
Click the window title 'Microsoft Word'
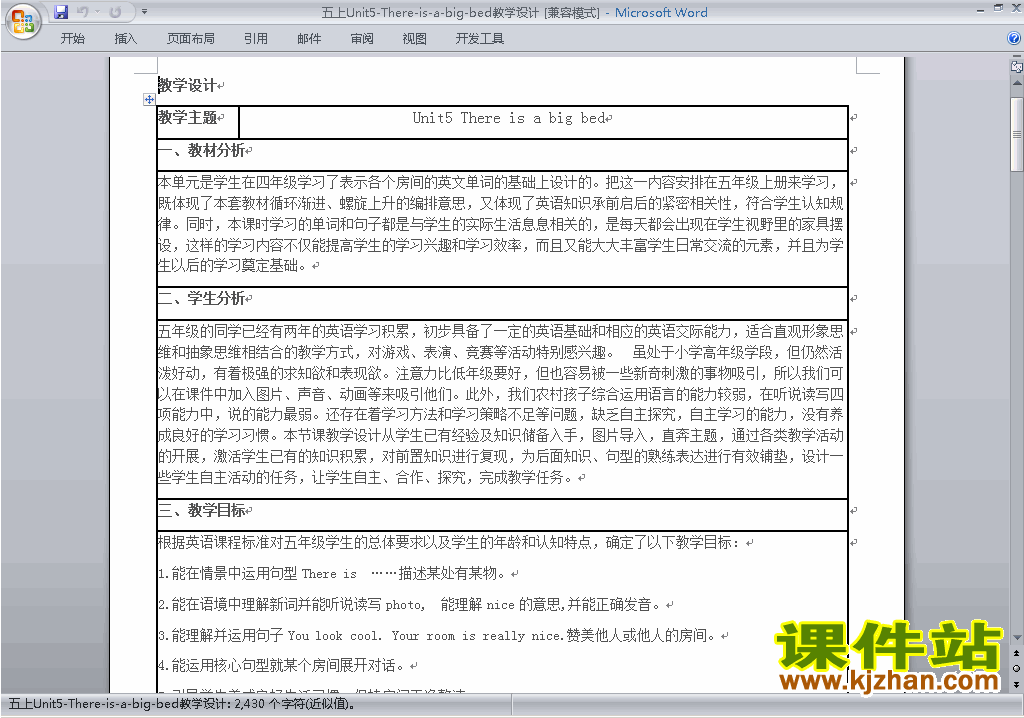[661, 12]
